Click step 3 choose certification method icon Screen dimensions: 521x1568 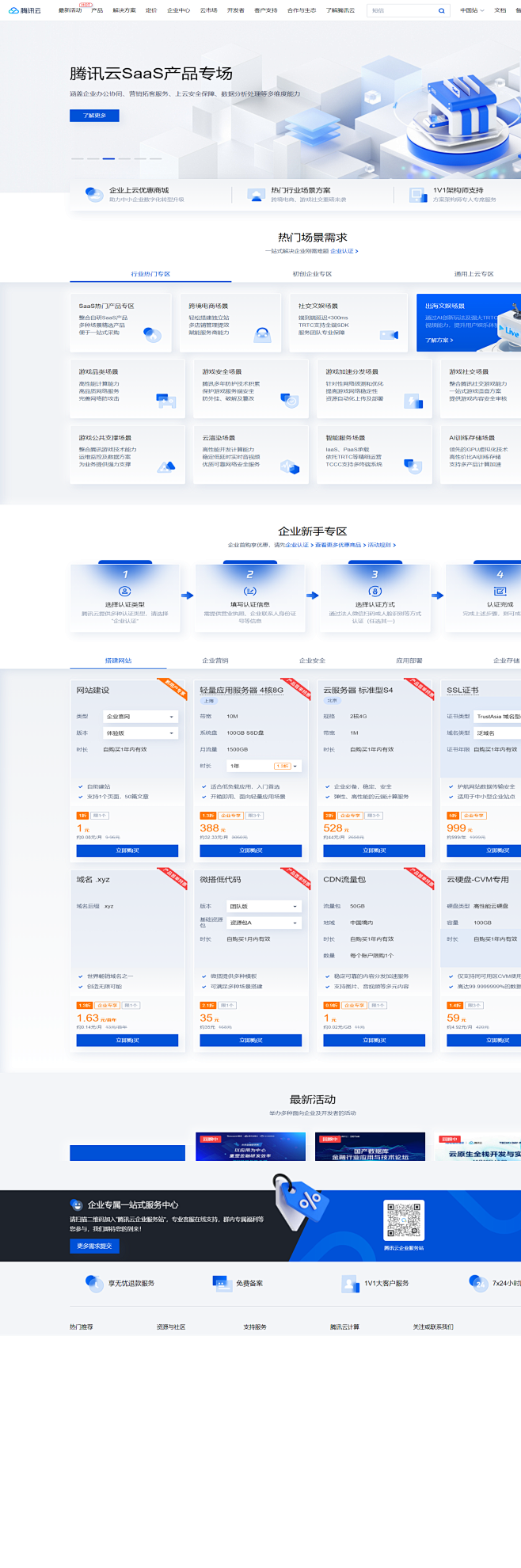click(375, 592)
